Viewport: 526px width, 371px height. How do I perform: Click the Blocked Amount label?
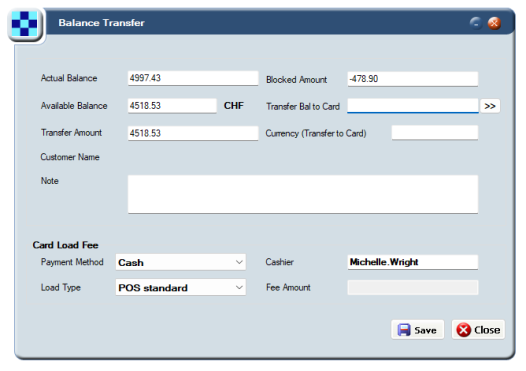[297, 80]
